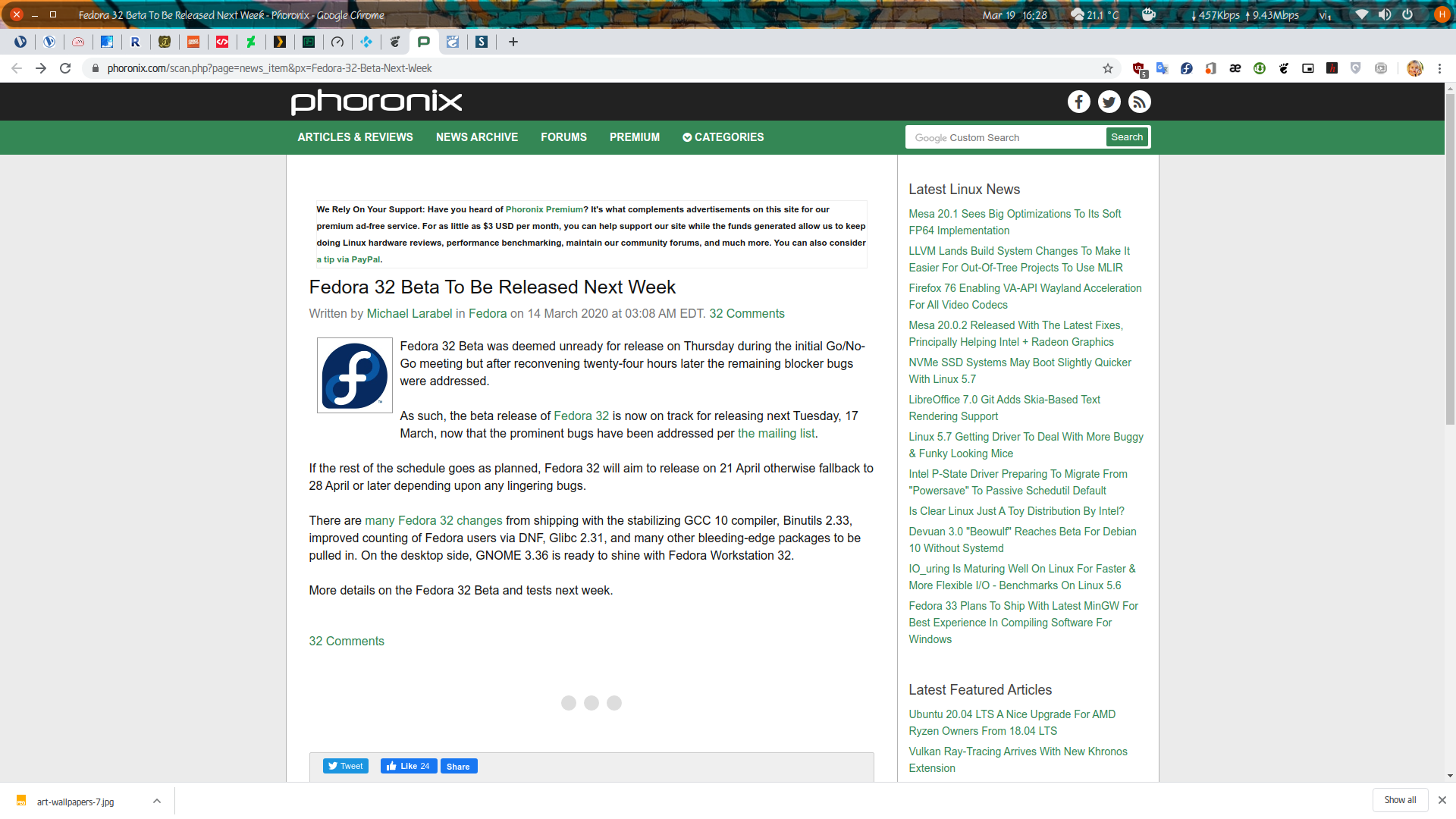Screen dimensions: 1456x819
Task: Switch to the tab with the R icon
Action: click(x=136, y=42)
